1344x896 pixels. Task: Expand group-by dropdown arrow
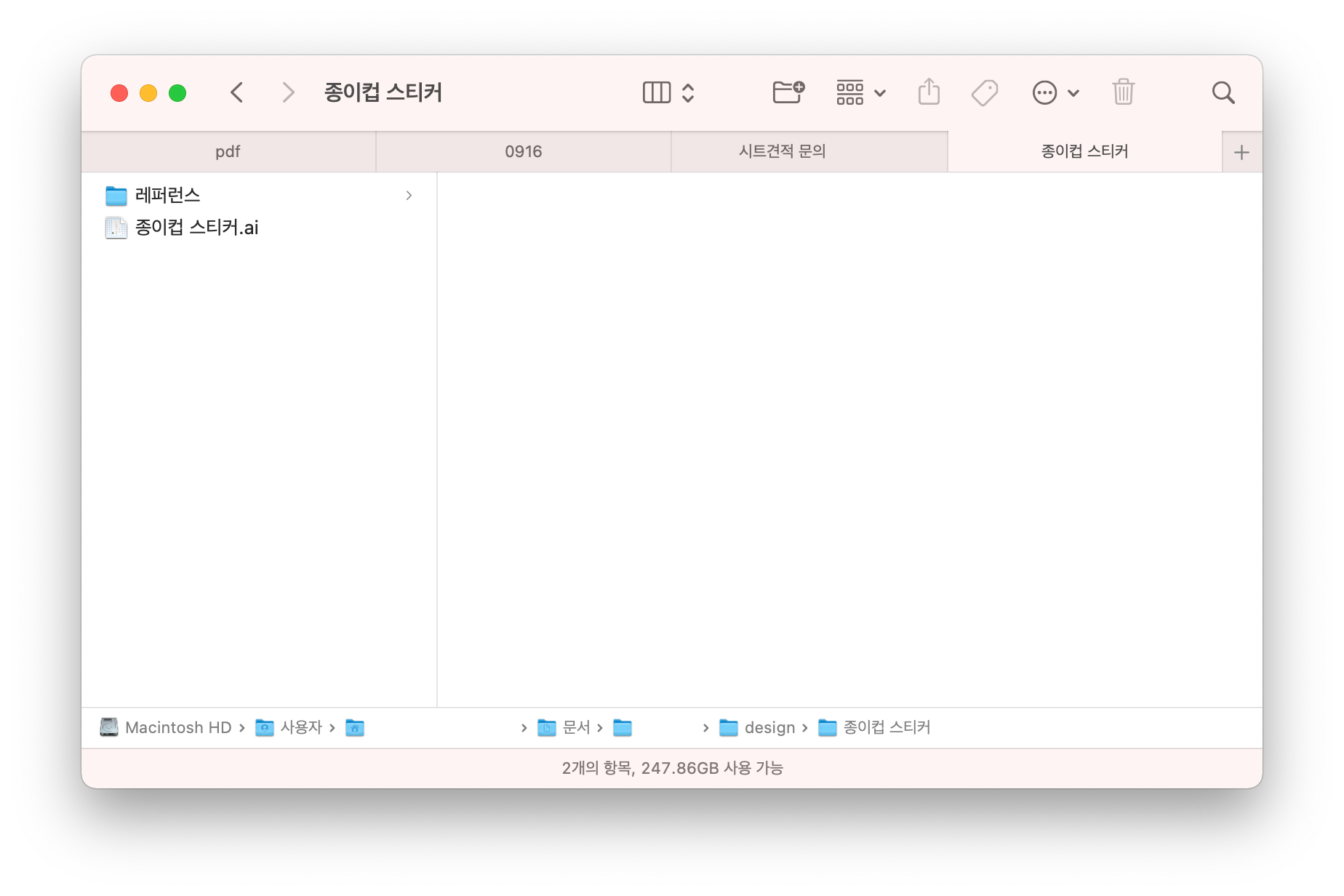(x=880, y=93)
